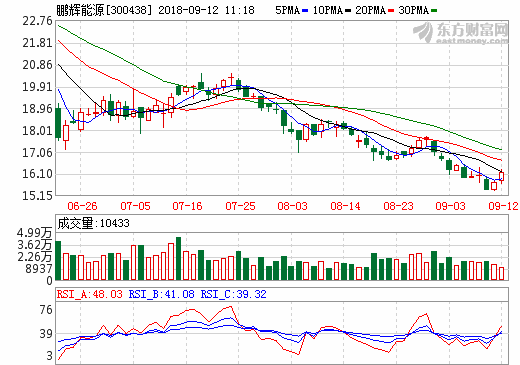Click the RSI_A:48.03 indicator label
The image size is (520, 365).
[90, 294]
